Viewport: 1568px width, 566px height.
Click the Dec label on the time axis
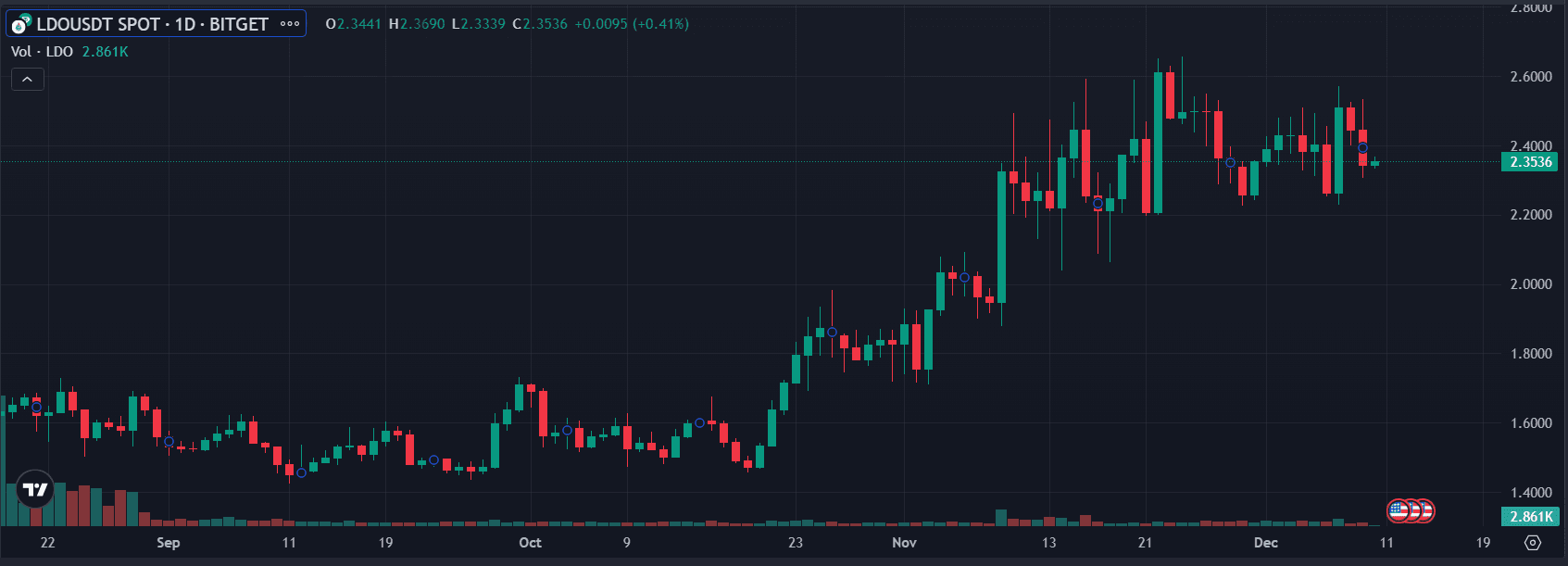pyautogui.click(x=1265, y=543)
